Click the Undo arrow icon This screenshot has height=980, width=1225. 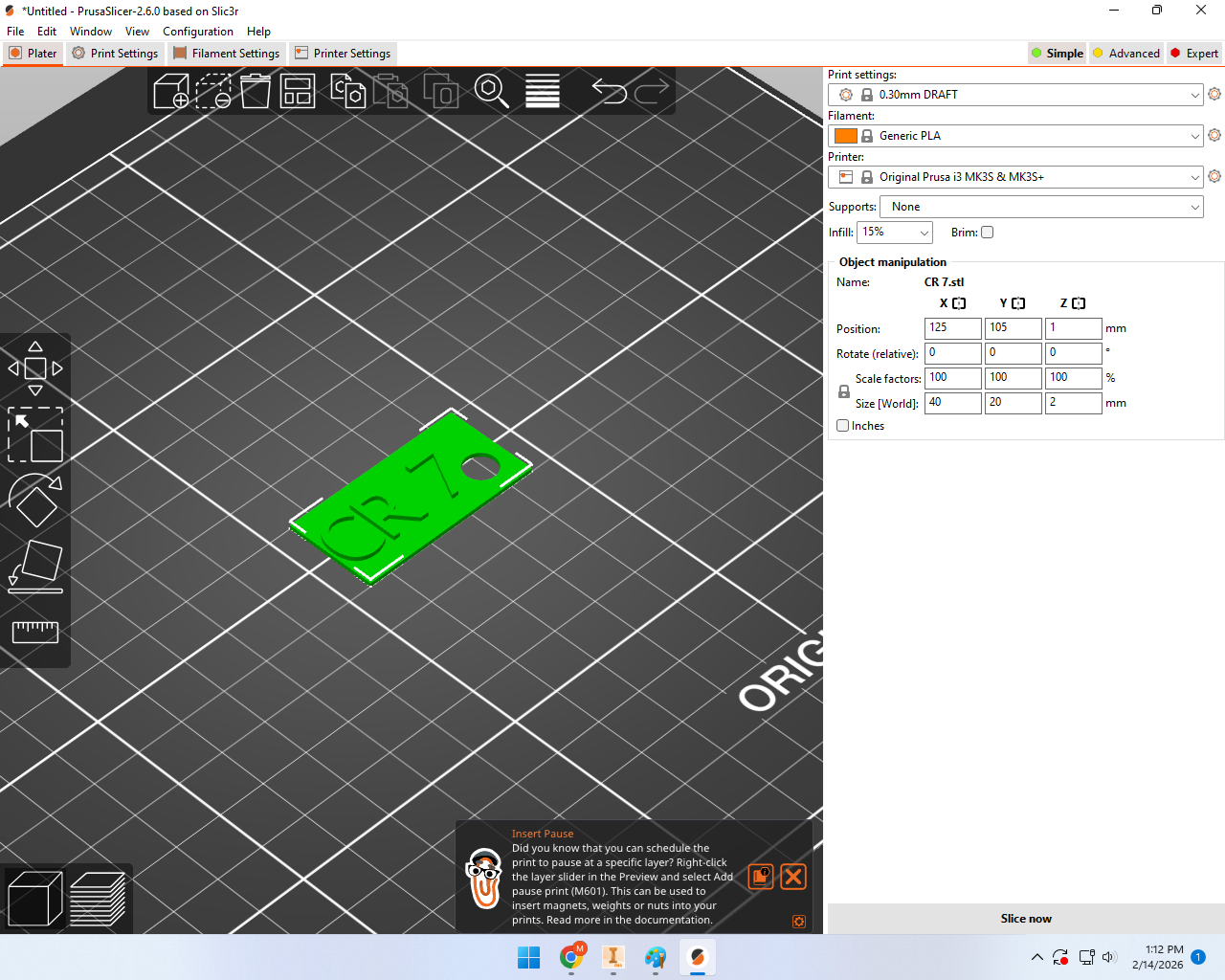[609, 92]
